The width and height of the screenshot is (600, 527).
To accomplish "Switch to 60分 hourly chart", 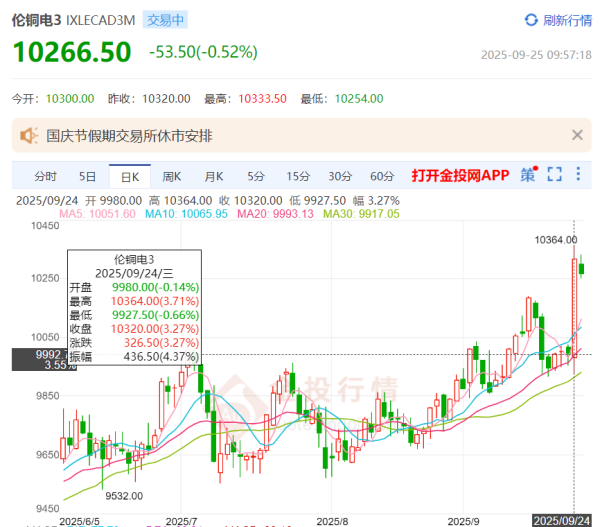I will tap(382, 177).
